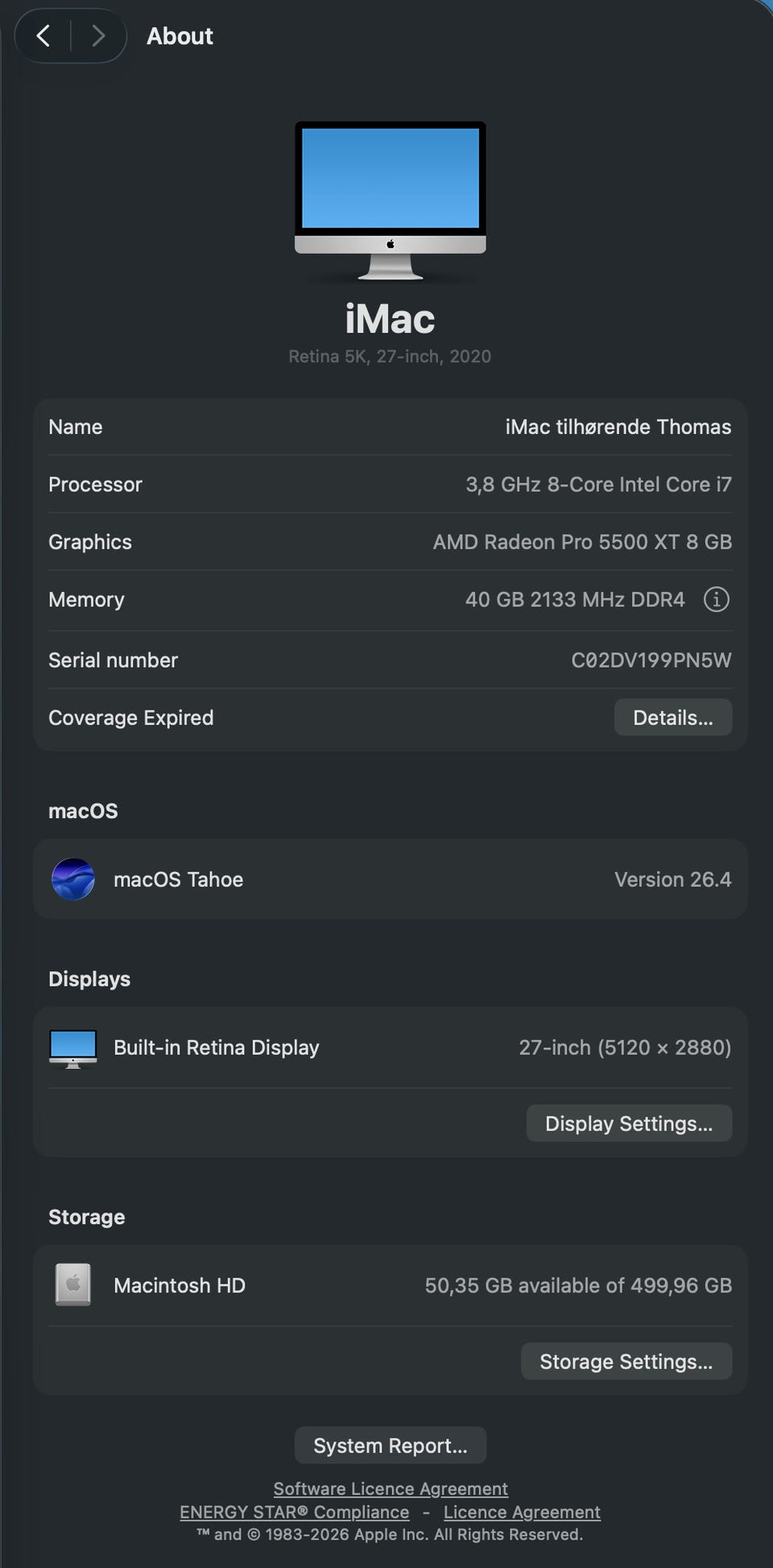Viewport: 773px width, 1568px height.
Task: Click the Macintosh HD storage row
Action: [391, 1285]
